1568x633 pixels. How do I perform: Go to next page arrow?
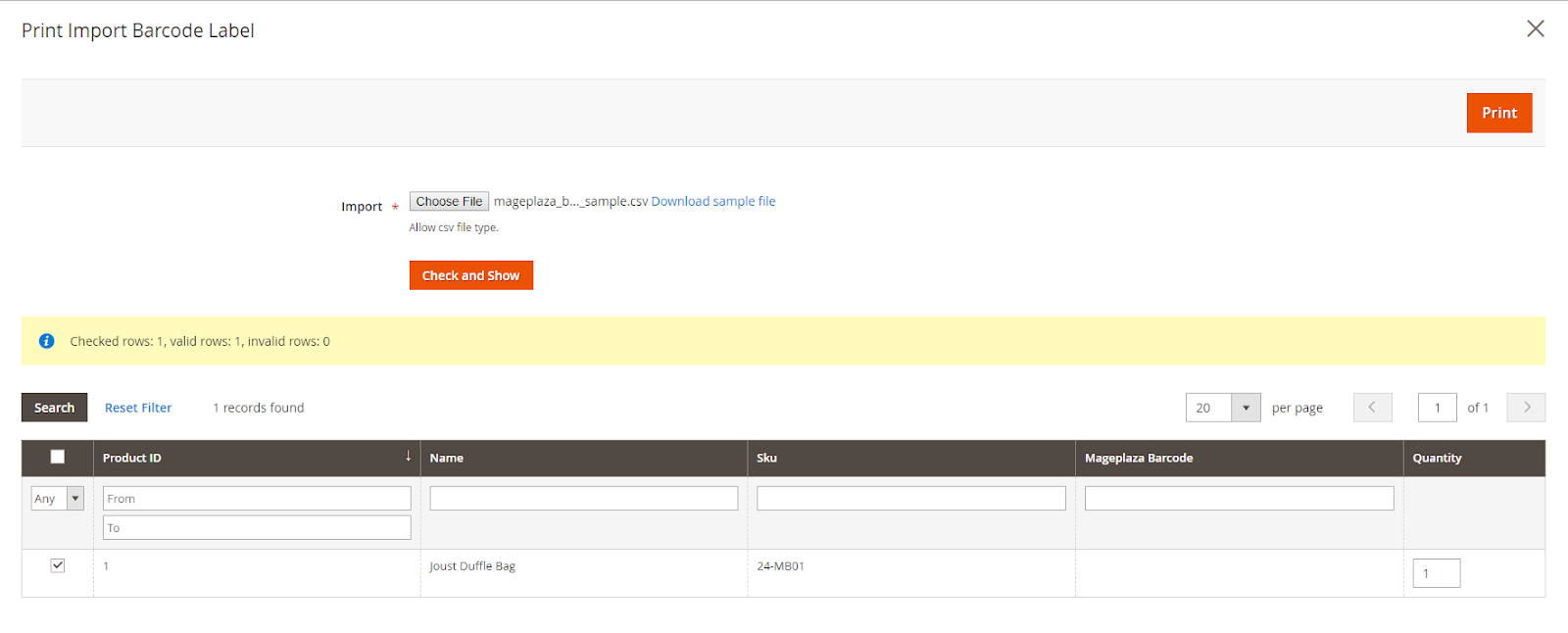click(x=1526, y=408)
